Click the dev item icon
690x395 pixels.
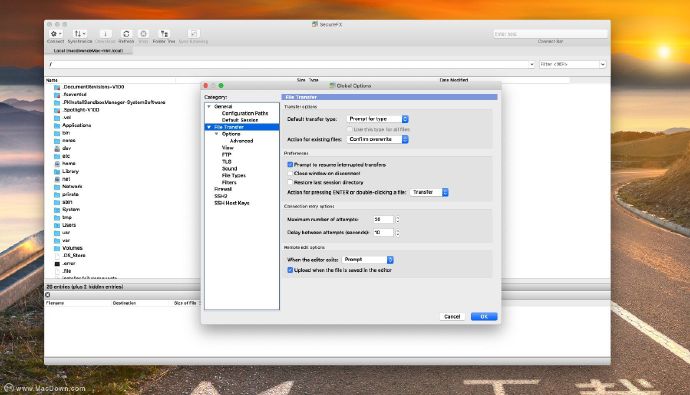pyautogui.click(x=57, y=149)
